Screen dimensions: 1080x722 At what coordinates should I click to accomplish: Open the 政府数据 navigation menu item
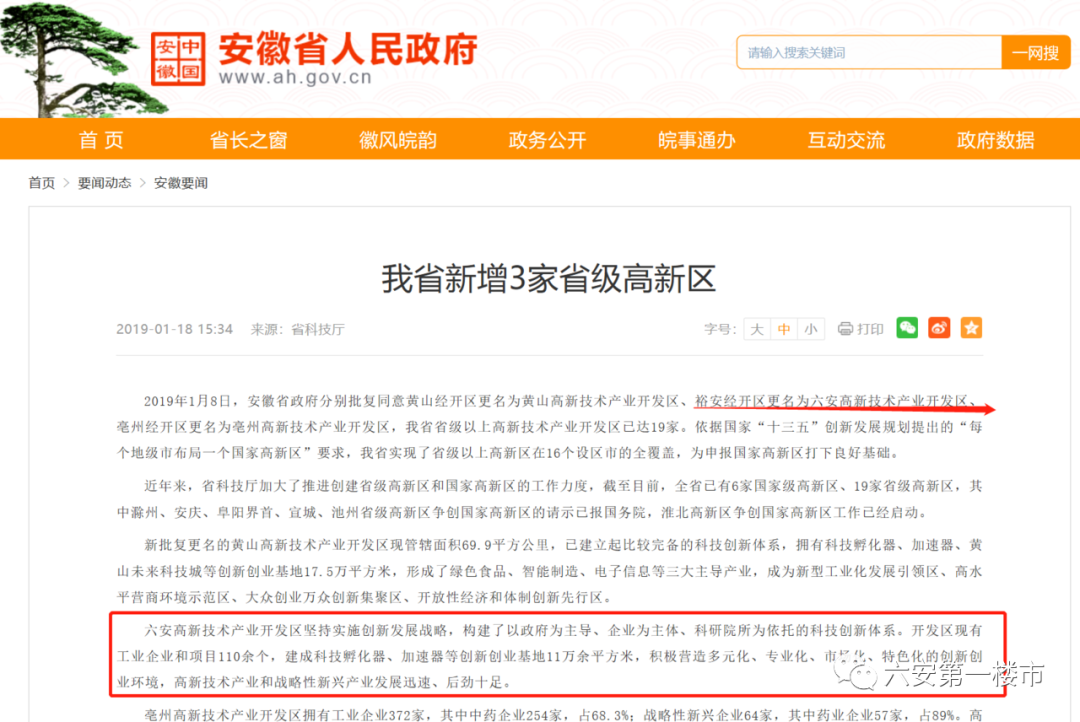996,140
